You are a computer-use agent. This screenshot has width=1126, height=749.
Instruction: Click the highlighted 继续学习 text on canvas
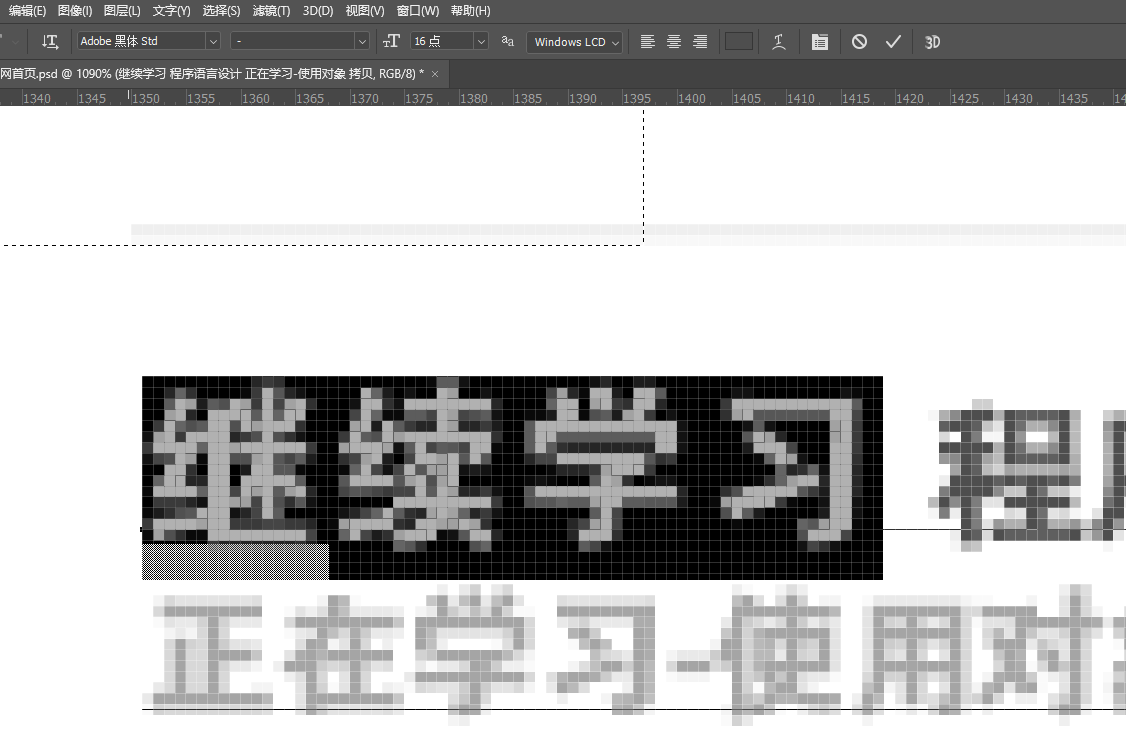point(512,477)
